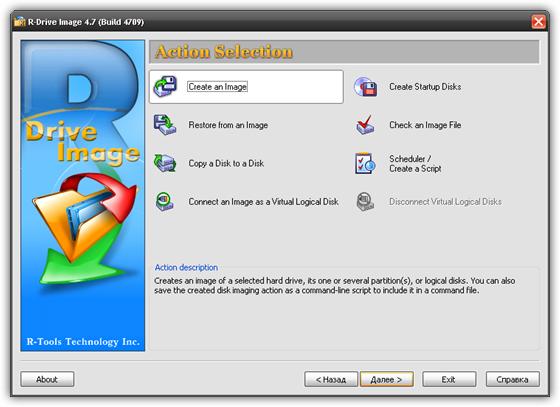Image resolution: width=560 pixels, height=407 pixels.
Task: Click the Connect an Image as Virtual Disk icon
Action: coord(165,202)
